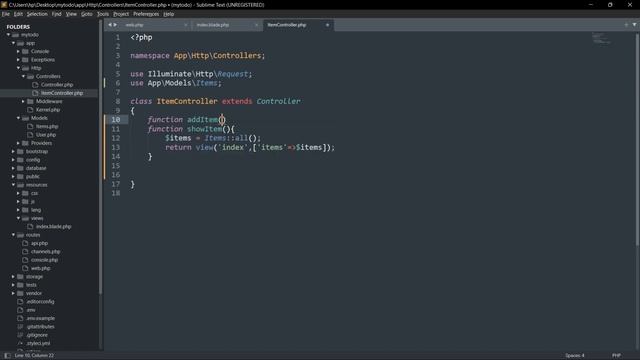
Task: Click the .gitignore file icon
Action: 20,335
